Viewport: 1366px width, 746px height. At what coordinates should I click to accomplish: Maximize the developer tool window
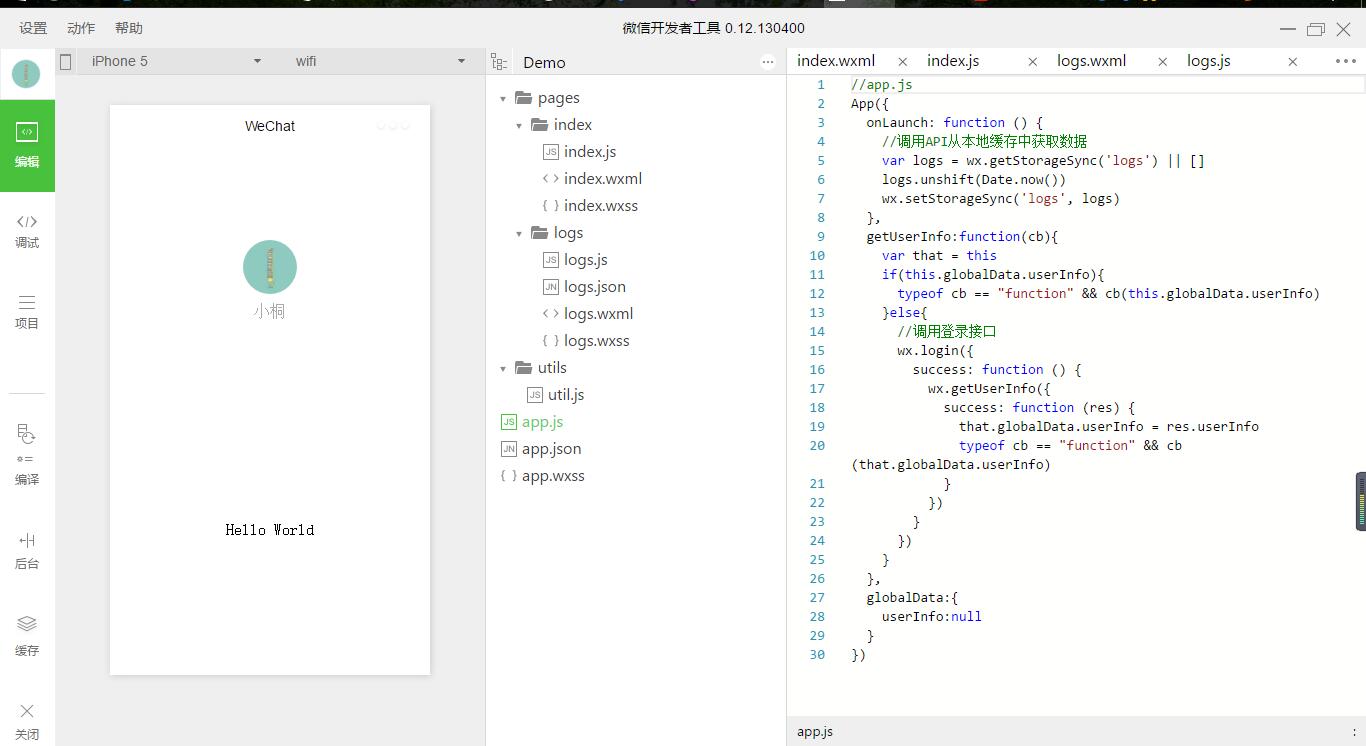pyautogui.click(x=1316, y=29)
